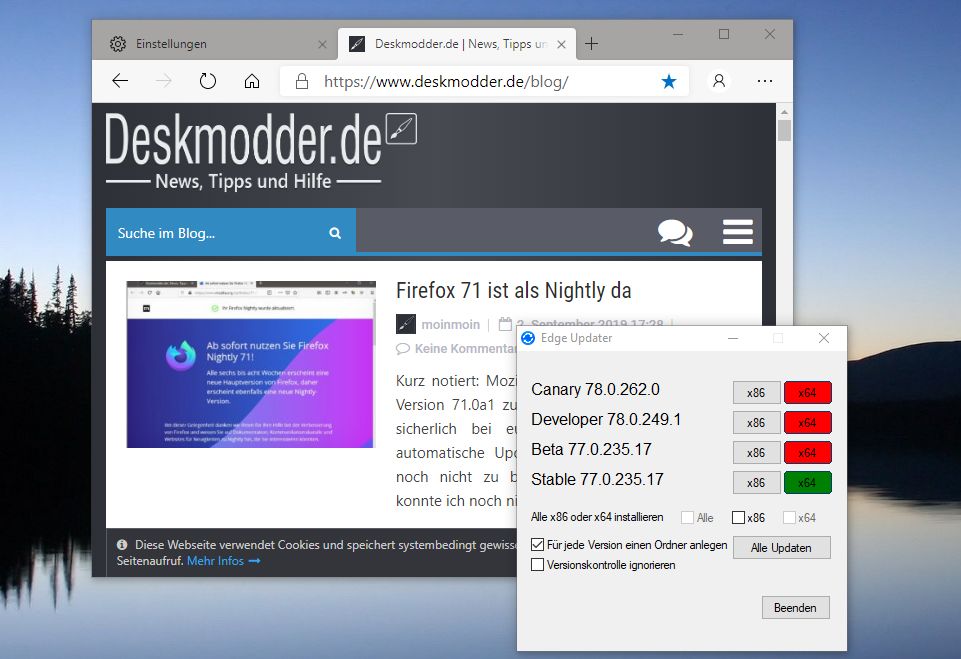Click the 'Alle x86 oder x64 installieren' label
Screen dimensions: 961x659
(597, 517)
